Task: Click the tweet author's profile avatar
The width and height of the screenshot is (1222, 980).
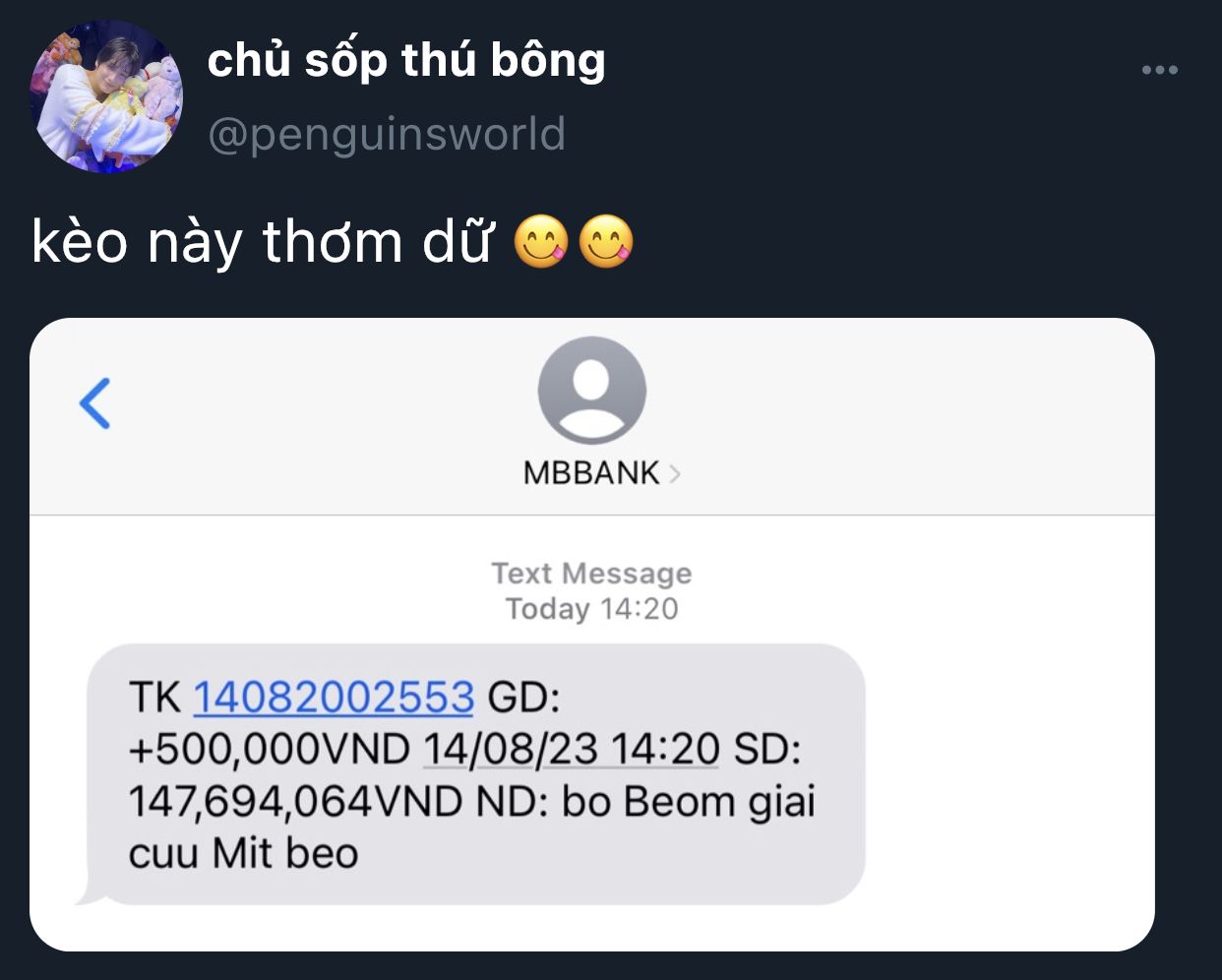Action: pyautogui.click(x=107, y=96)
